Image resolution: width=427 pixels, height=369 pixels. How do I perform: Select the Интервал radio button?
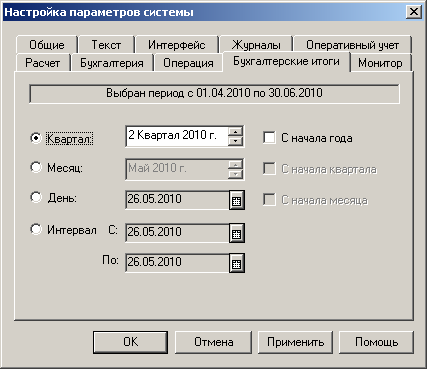point(36,229)
